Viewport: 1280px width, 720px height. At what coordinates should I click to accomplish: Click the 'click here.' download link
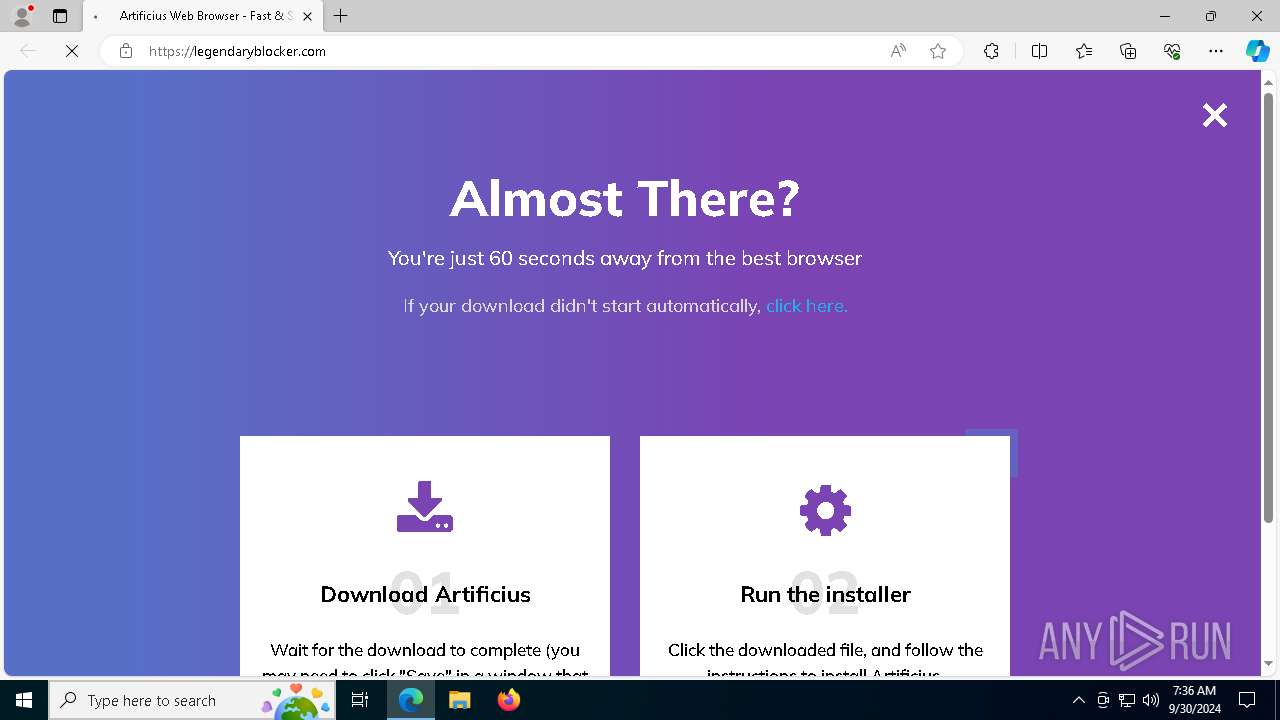806,306
